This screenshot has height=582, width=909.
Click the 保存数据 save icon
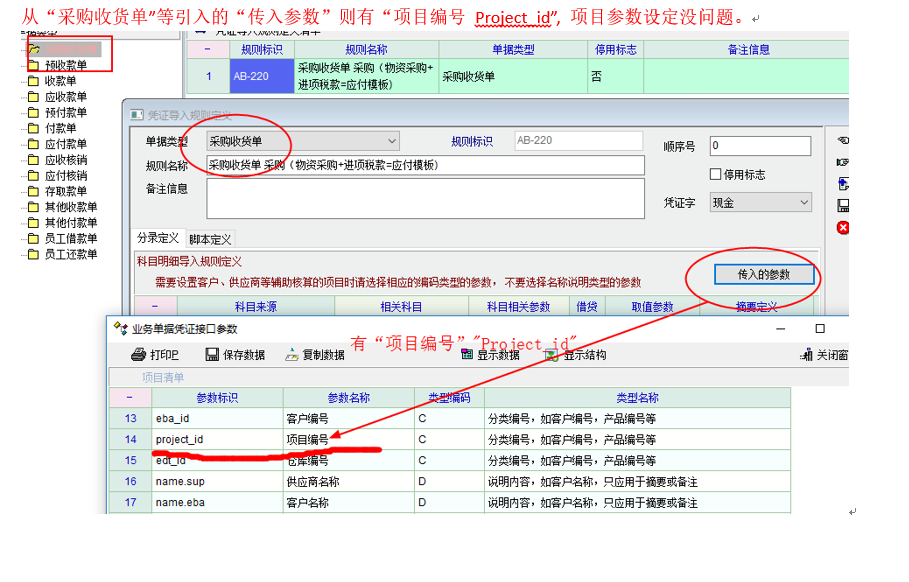pyautogui.click(x=212, y=355)
